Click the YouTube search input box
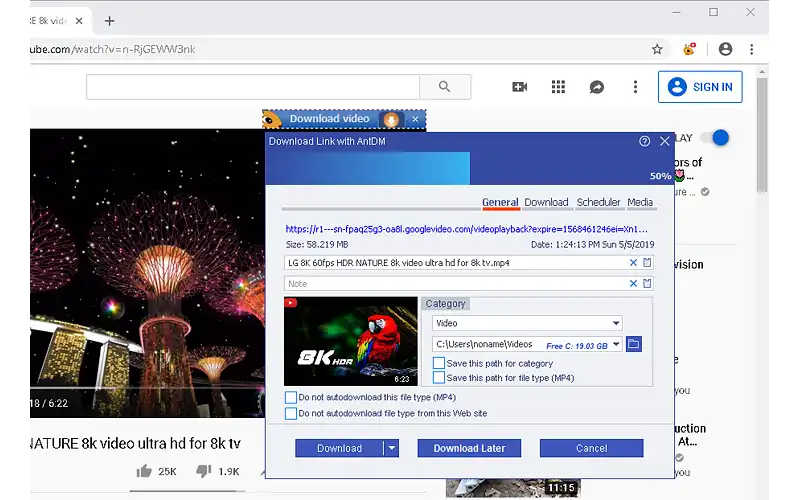This screenshot has height=500, width=800. (253, 87)
